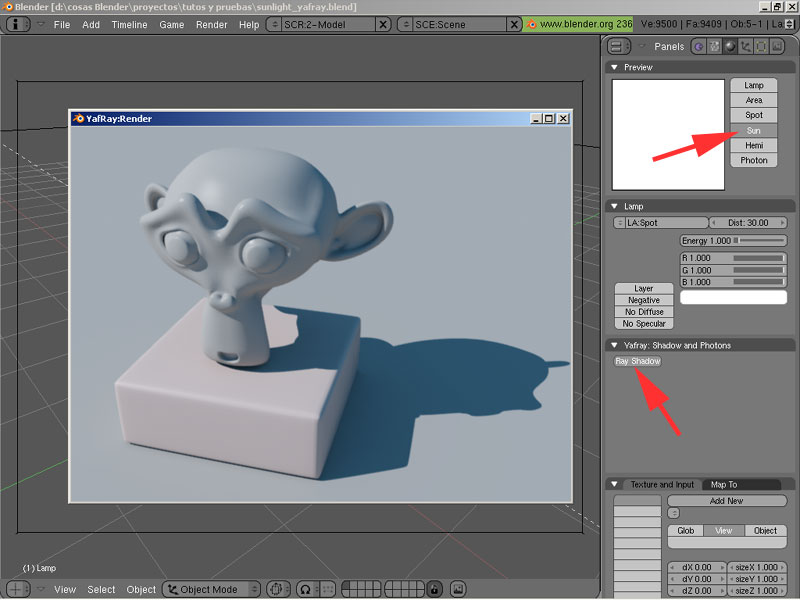Delete the SCR:2-Model screen with X
800x600 pixels.
[383, 24]
